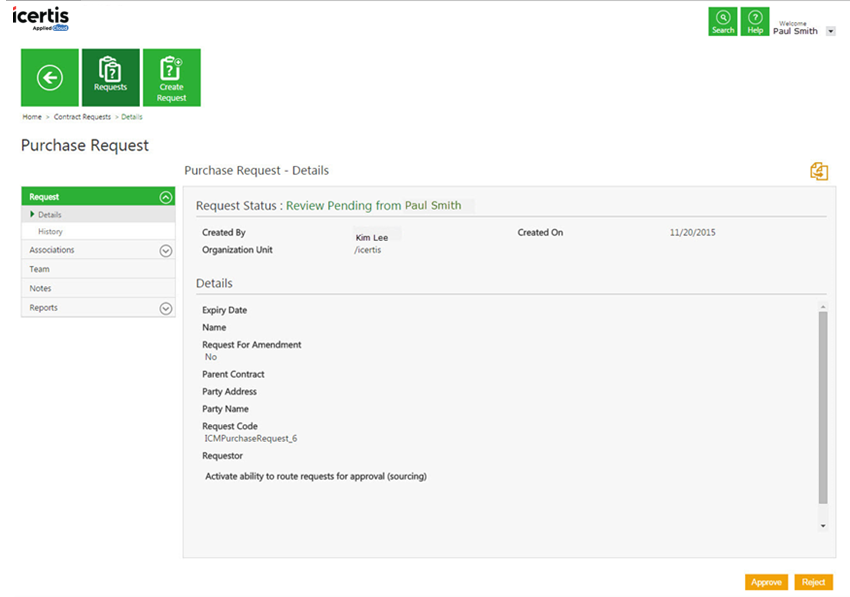Click the Reject button

(x=813, y=582)
